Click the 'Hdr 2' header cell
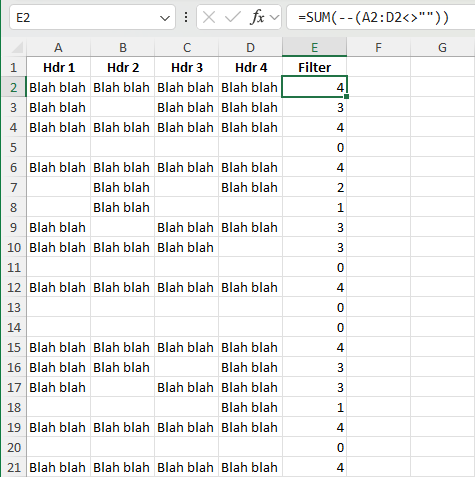Image resolution: width=475 pixels, height=477 pixels. tap(123, 67)
